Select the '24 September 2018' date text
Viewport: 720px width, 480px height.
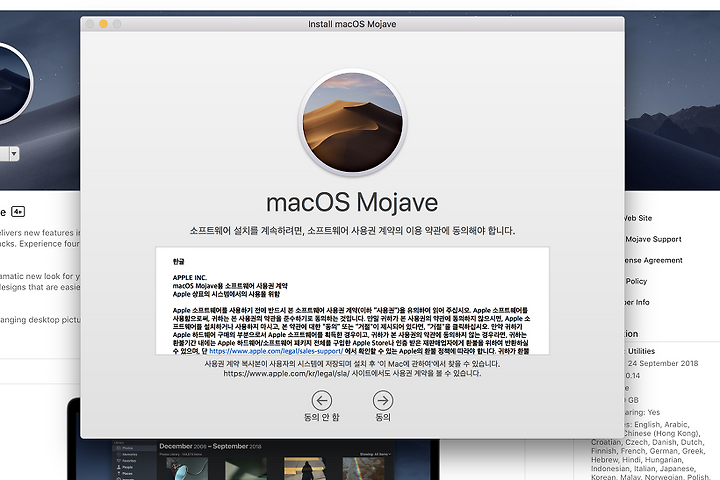(x=663, y=363)
